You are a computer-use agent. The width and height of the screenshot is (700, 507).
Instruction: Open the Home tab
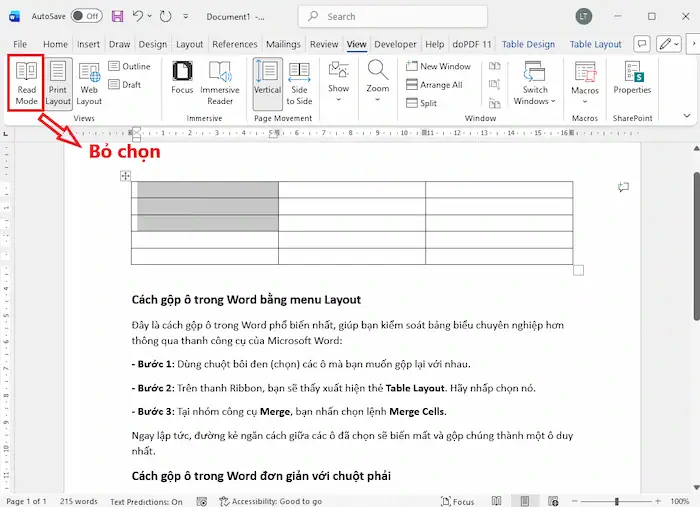pyautogui.click(x=55, y=44)
